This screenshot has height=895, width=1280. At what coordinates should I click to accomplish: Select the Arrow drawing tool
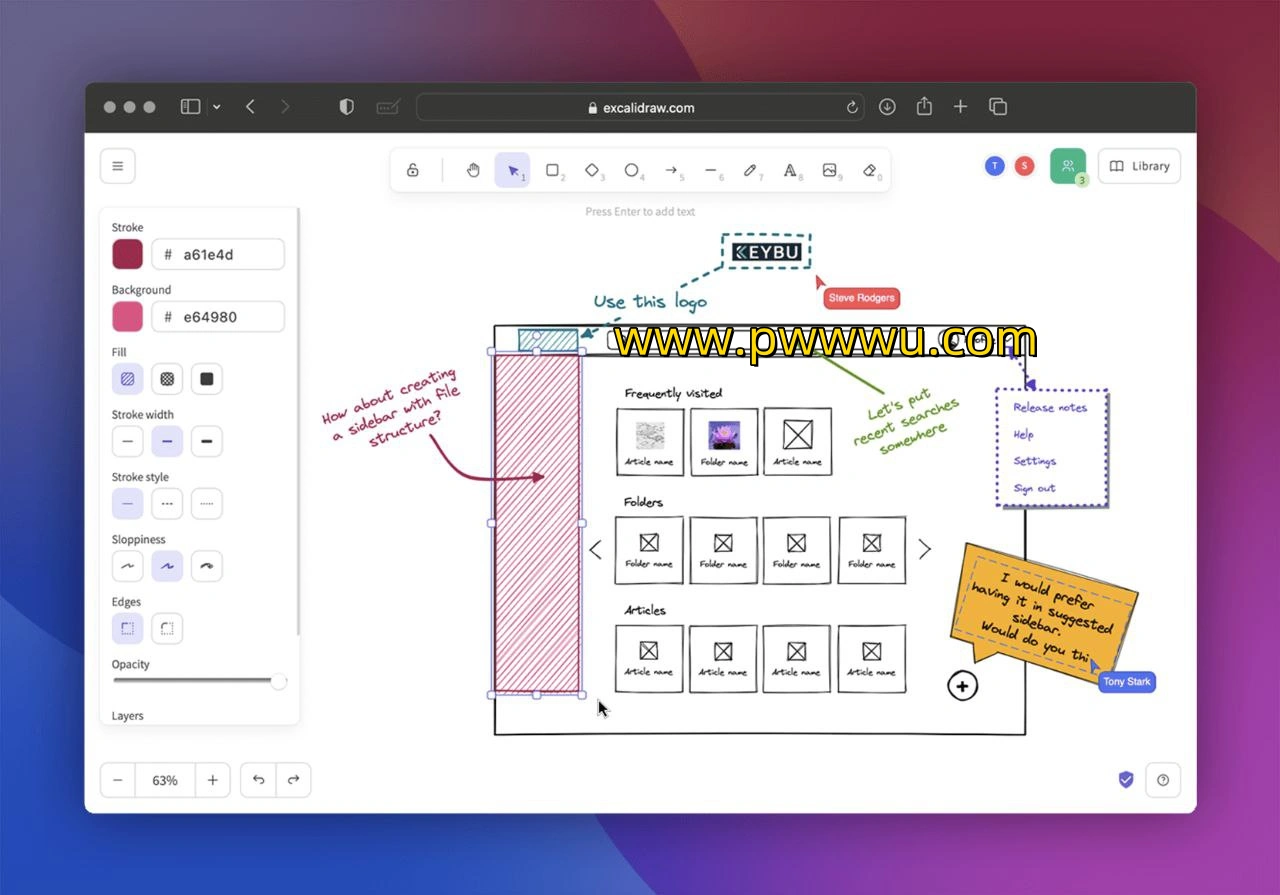click(672, 171)
